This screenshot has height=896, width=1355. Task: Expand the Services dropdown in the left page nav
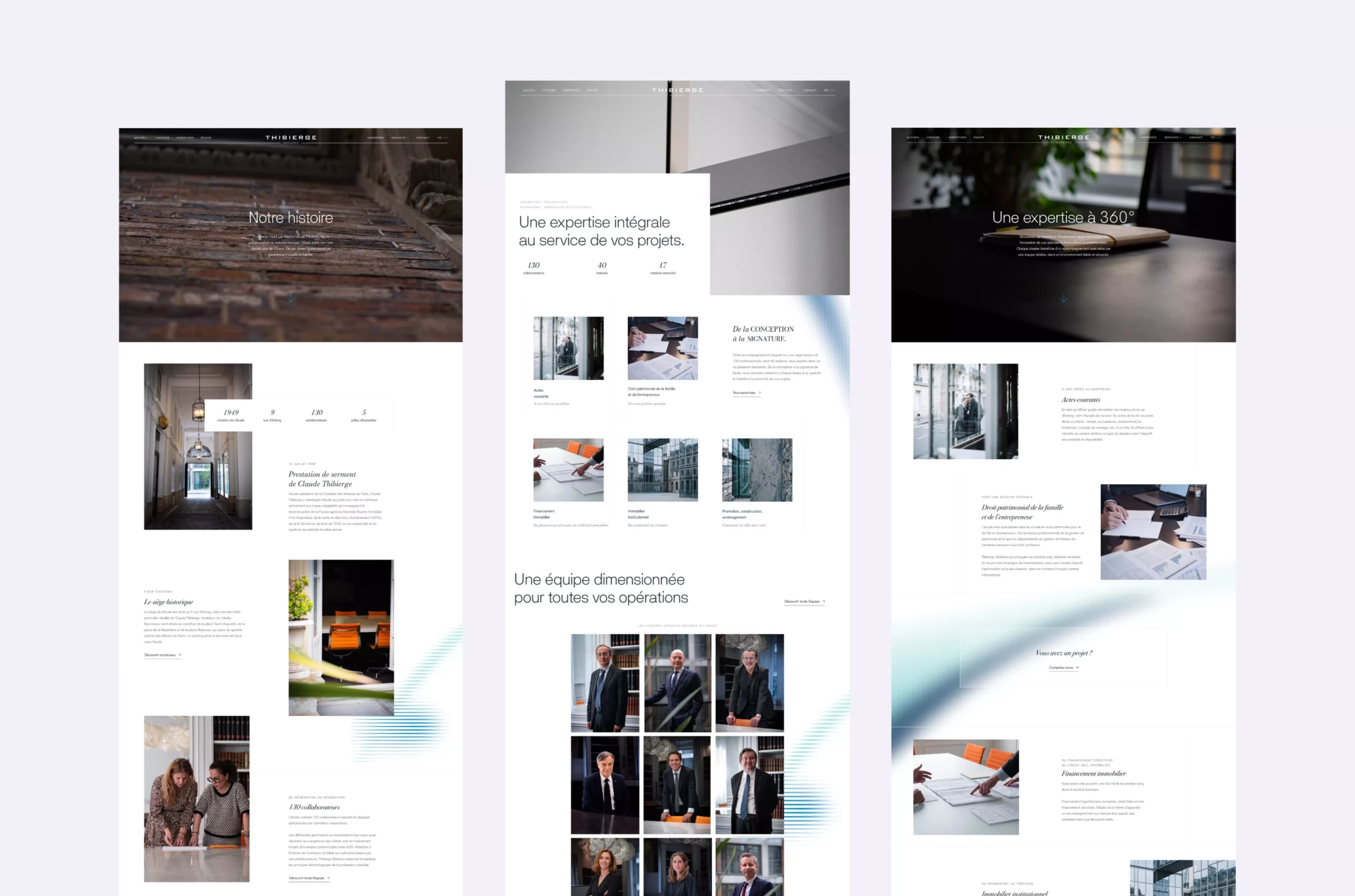click(x=400, y=137)
